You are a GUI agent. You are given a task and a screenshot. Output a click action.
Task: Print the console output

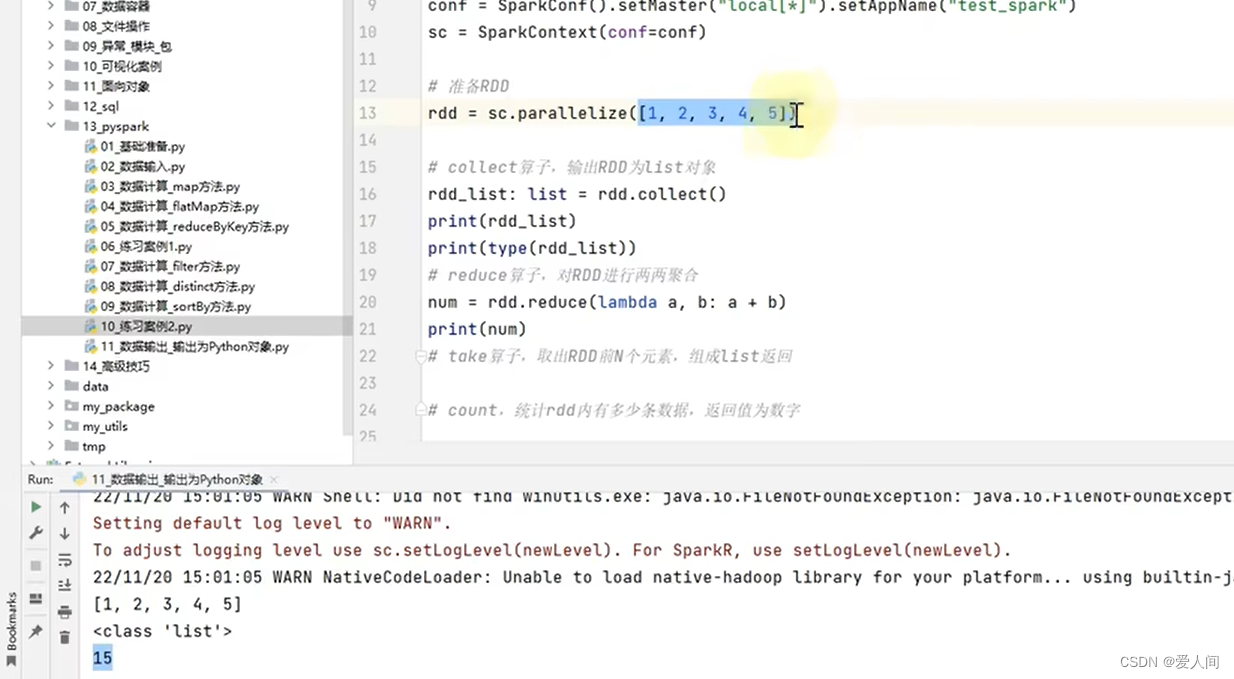[65, 612]
